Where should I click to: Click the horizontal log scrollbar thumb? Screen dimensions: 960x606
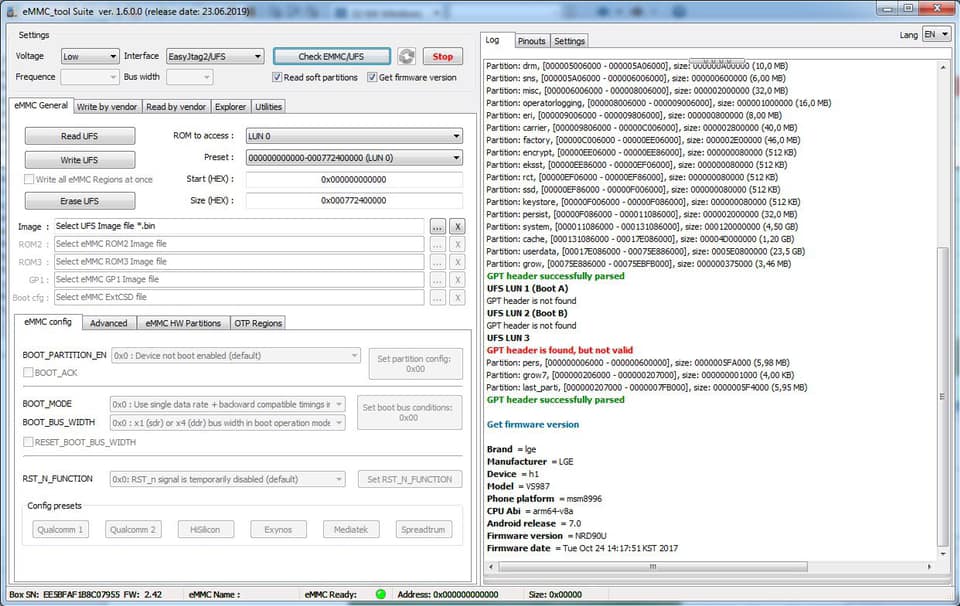tap(653, 567)
